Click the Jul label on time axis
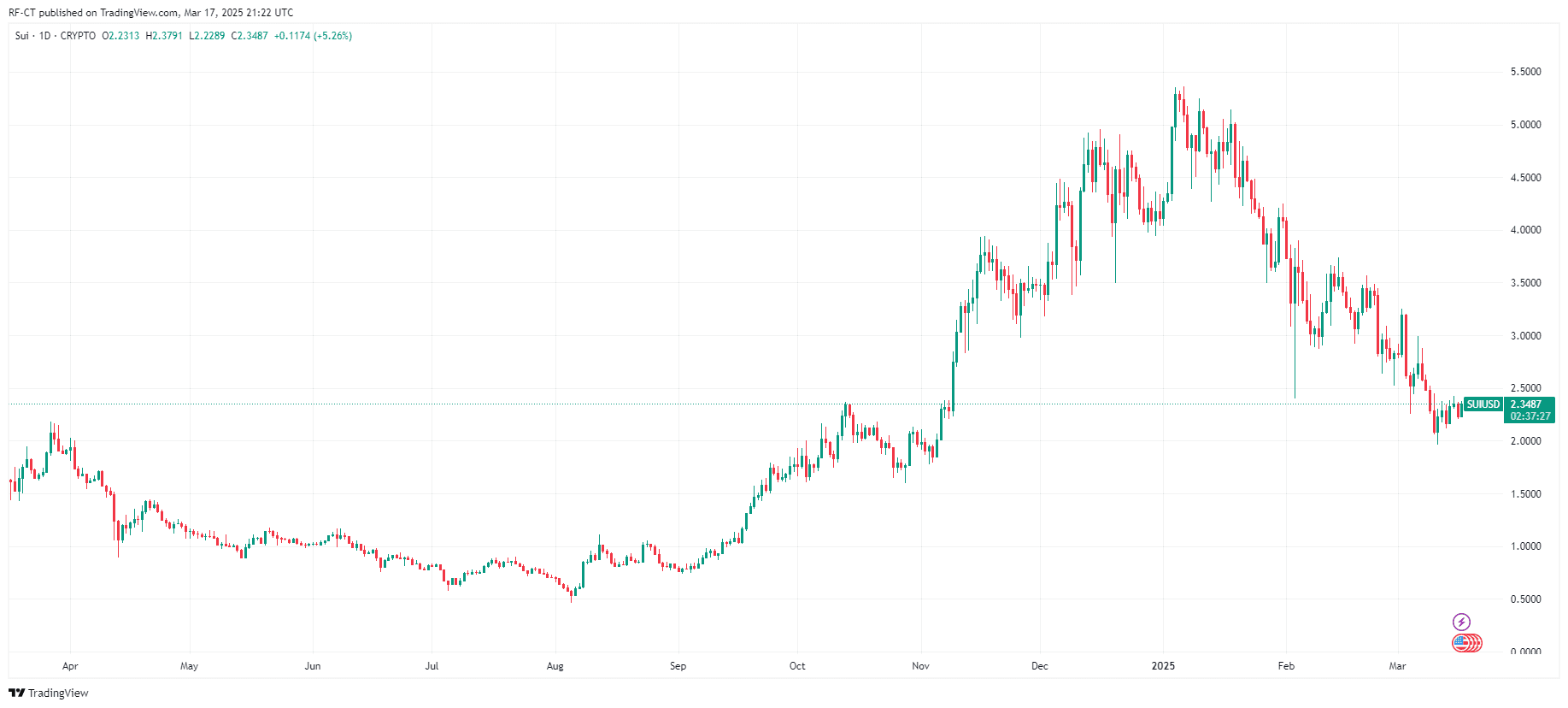Screen dimensions: 1568x708 pos(432,666)
